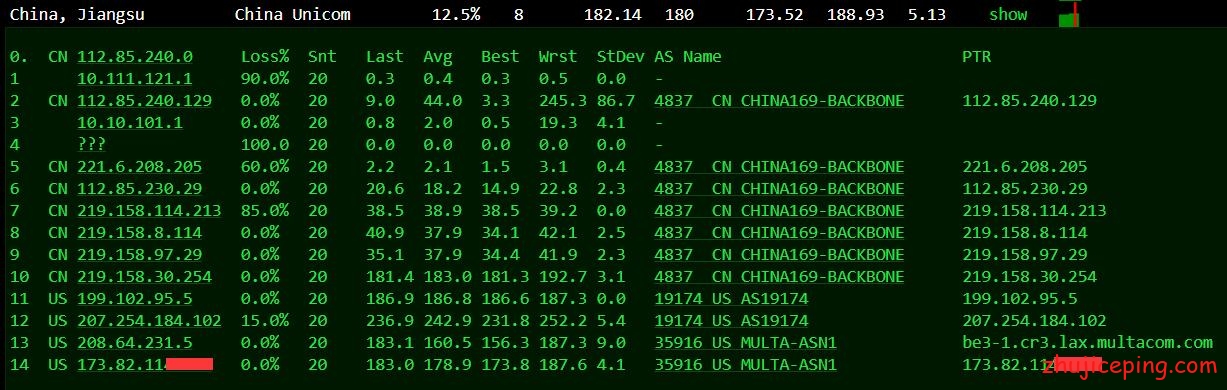The image size is (1227, 390).
Task: Select the 86.7 StDev value in hop 2
Action: click(615, 101)
